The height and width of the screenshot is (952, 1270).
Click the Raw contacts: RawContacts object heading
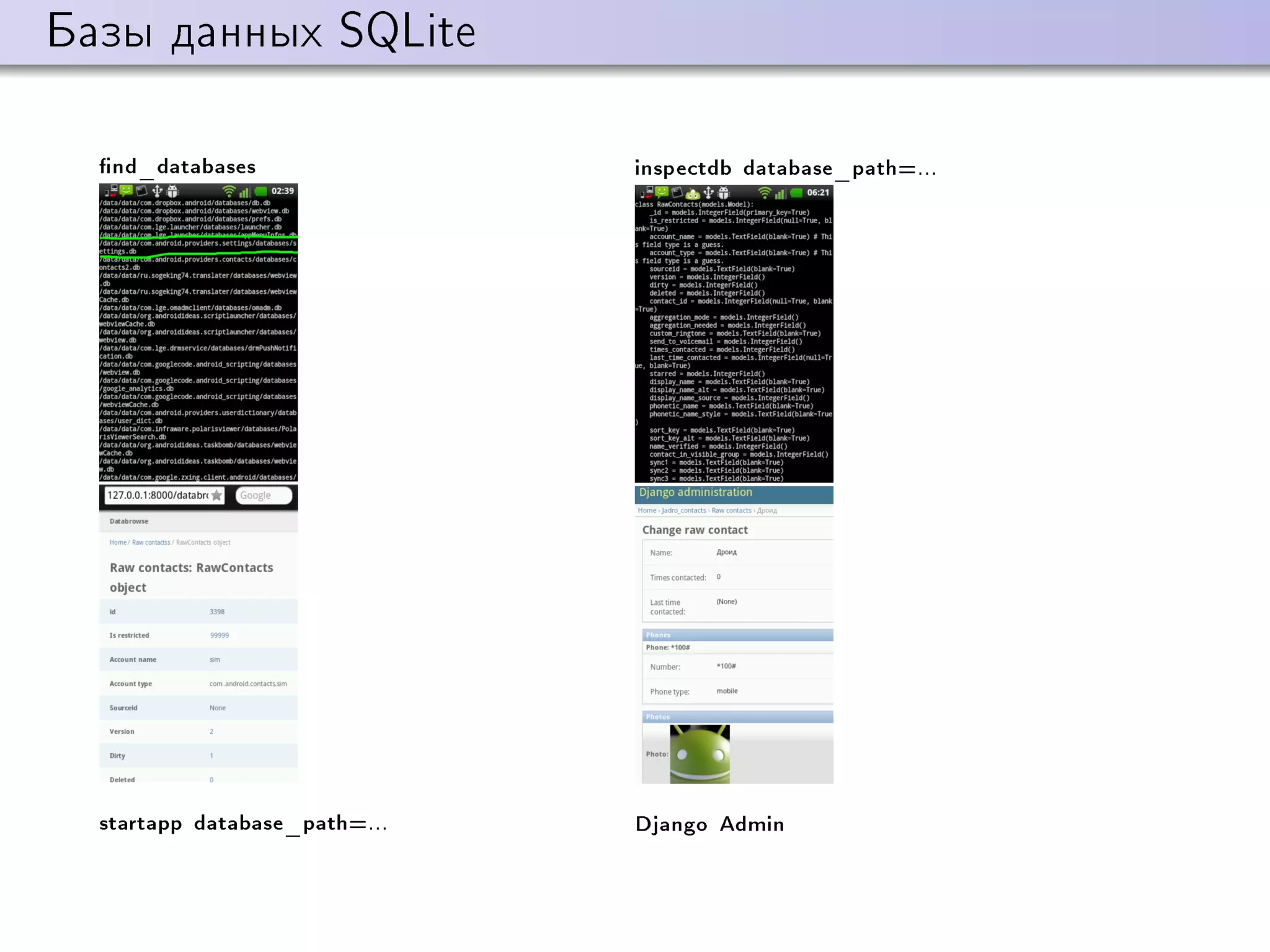(x=192, y=577)
